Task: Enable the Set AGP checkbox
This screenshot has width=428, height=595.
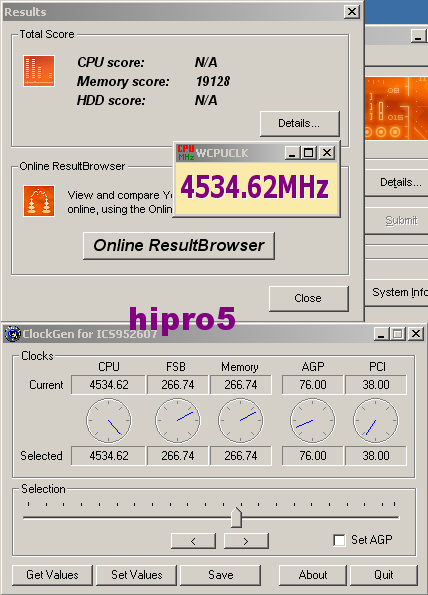Action: (339, 540)
